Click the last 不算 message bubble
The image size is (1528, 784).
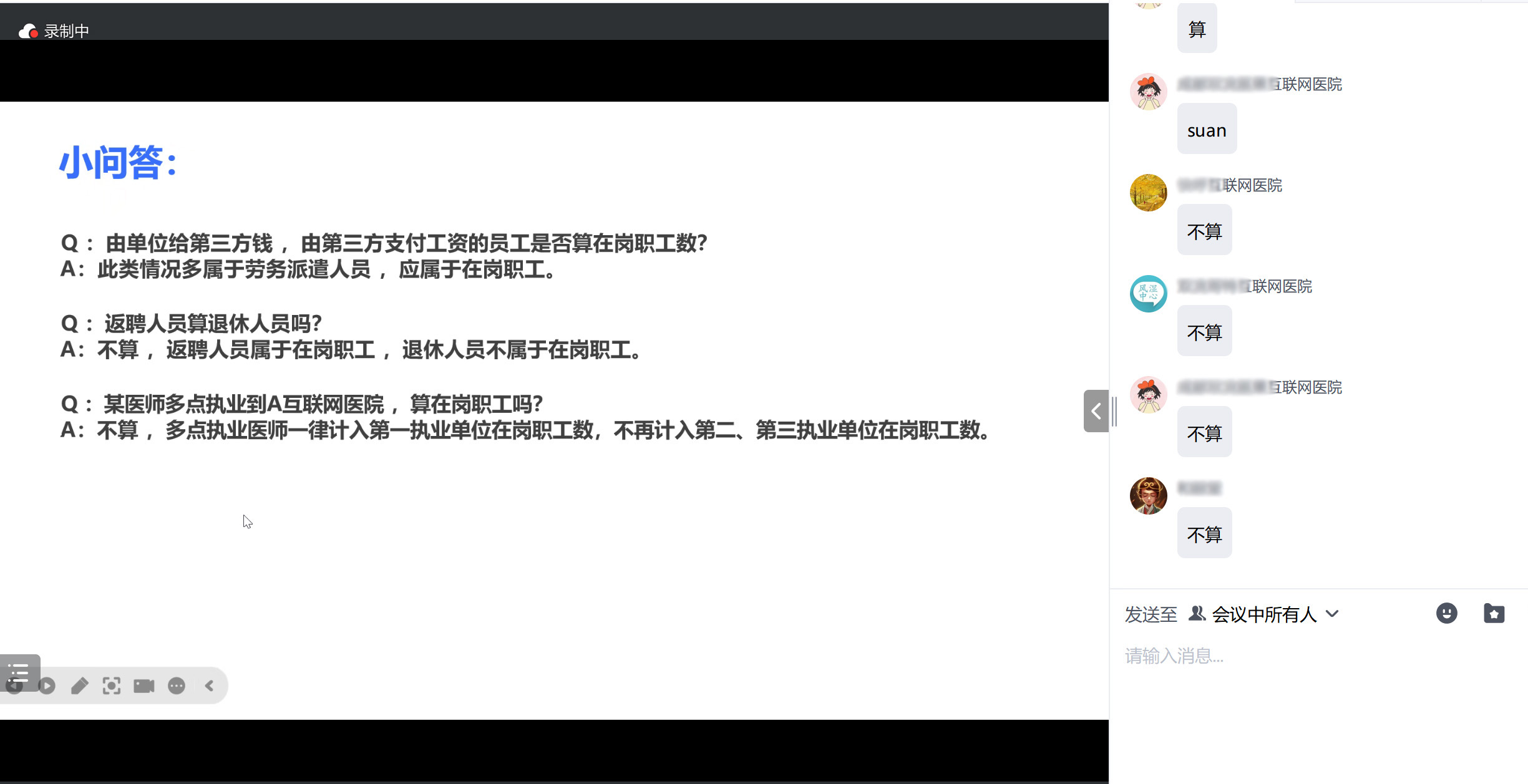1204,534
